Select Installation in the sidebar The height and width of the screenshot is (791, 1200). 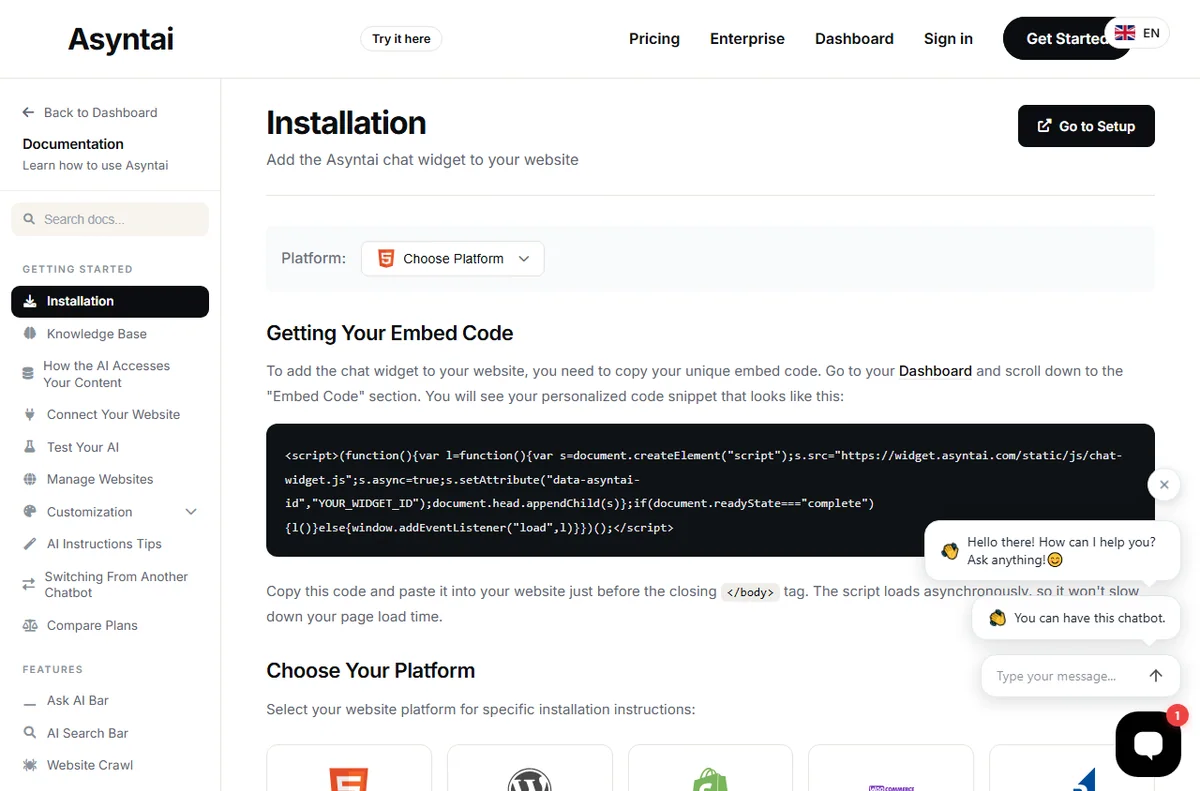click(x=110, y=301)
